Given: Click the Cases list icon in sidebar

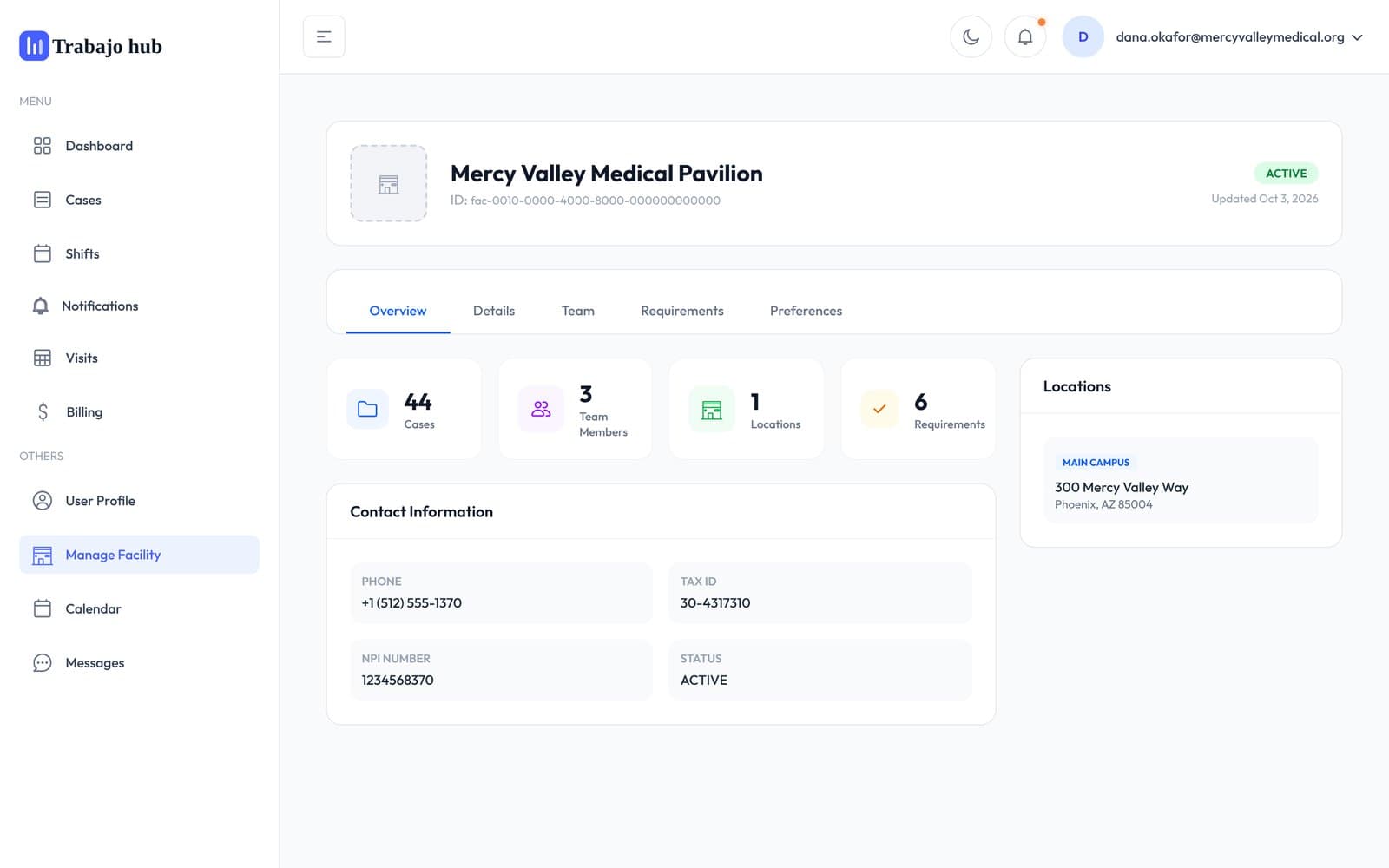Looking at the screenshot, I should (42, 200).
